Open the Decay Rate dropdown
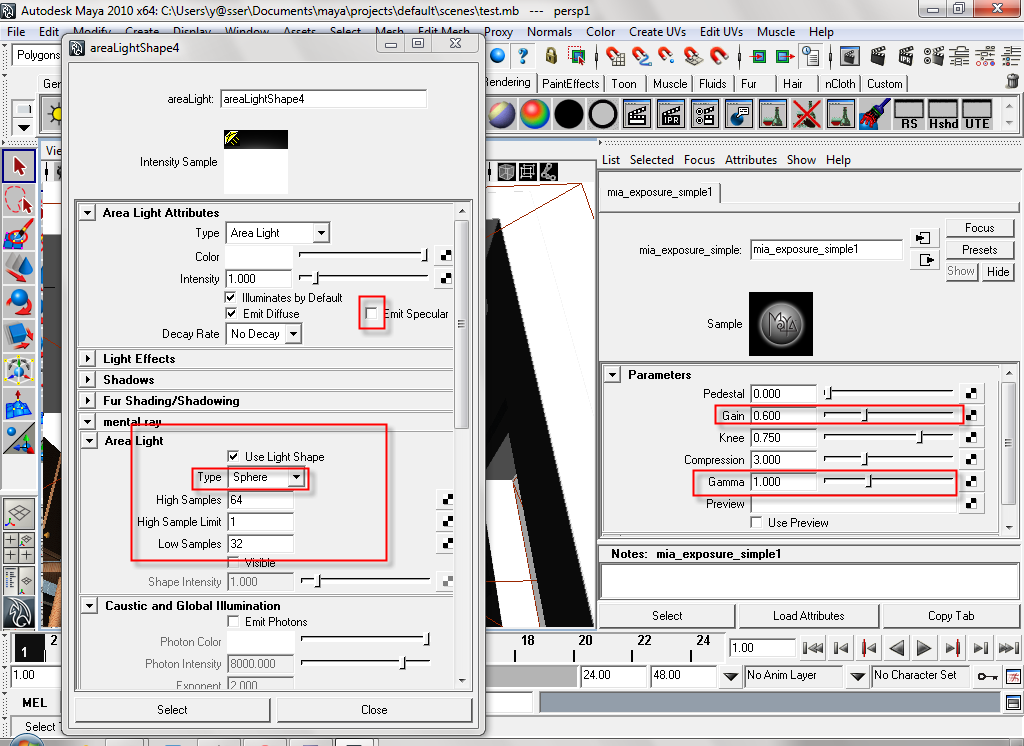Viewport: 1024px width, 746px height. click(x=264, y=334)
